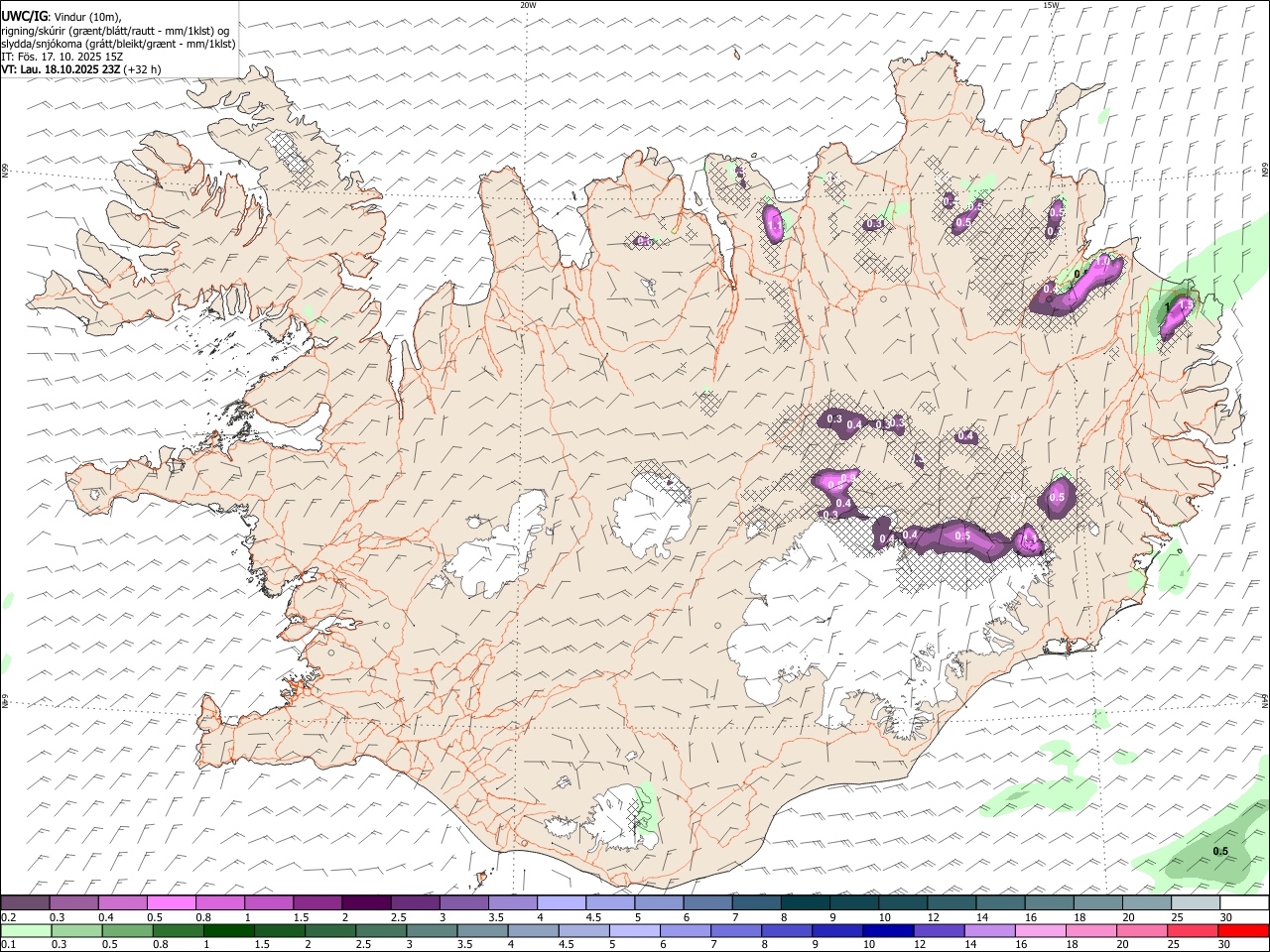Select the deep navy blue 10 swatch, lower legend row
This screenshot has width=1270, height=952.
coord(888,931)
